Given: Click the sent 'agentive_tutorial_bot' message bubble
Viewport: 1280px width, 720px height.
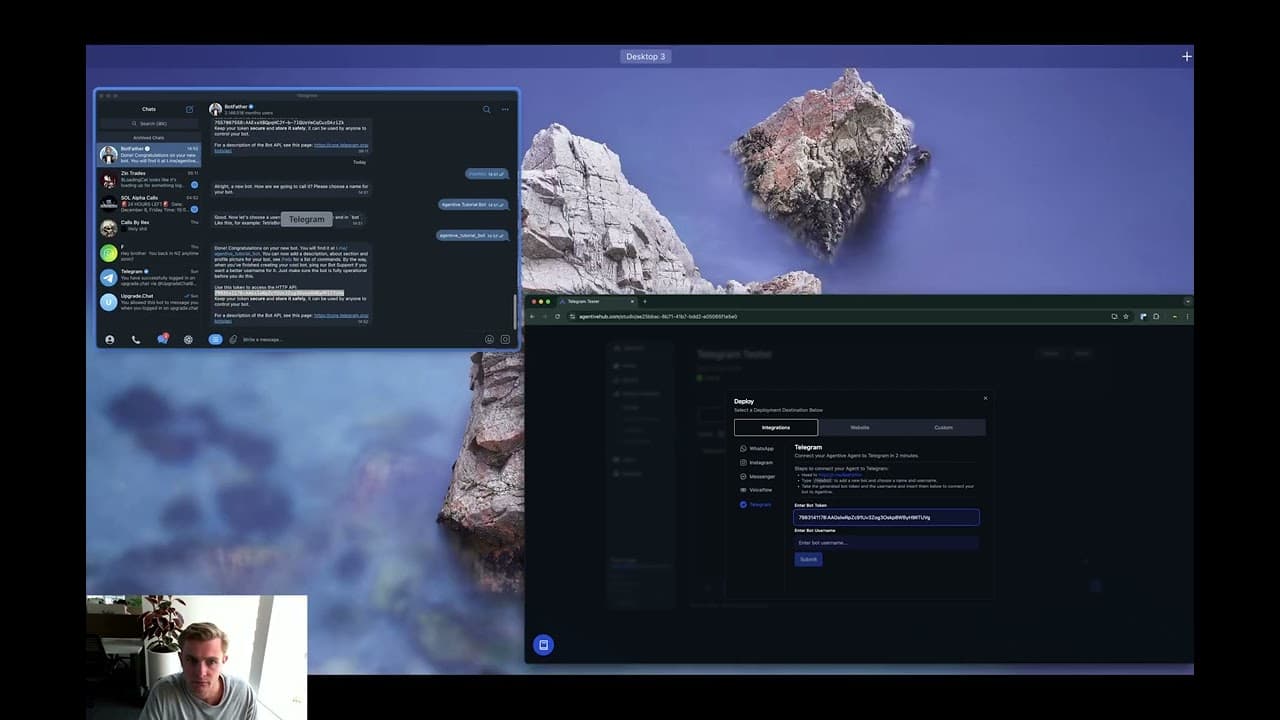Looking at the screenshot, I should pyautogui.click(x=472, y=235).
